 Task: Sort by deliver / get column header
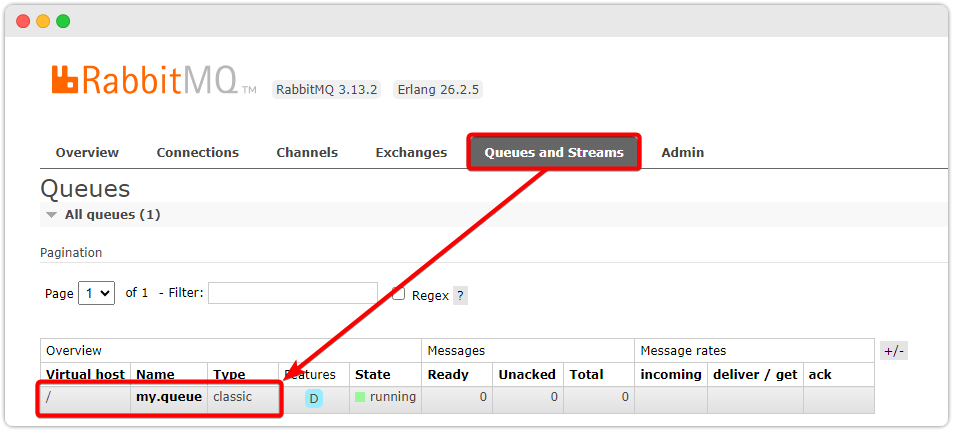click(755, 374)
